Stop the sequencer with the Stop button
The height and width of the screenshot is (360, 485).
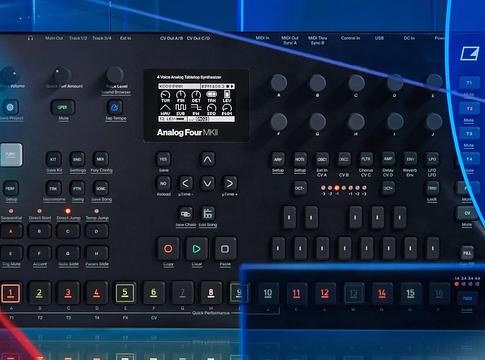225,249
